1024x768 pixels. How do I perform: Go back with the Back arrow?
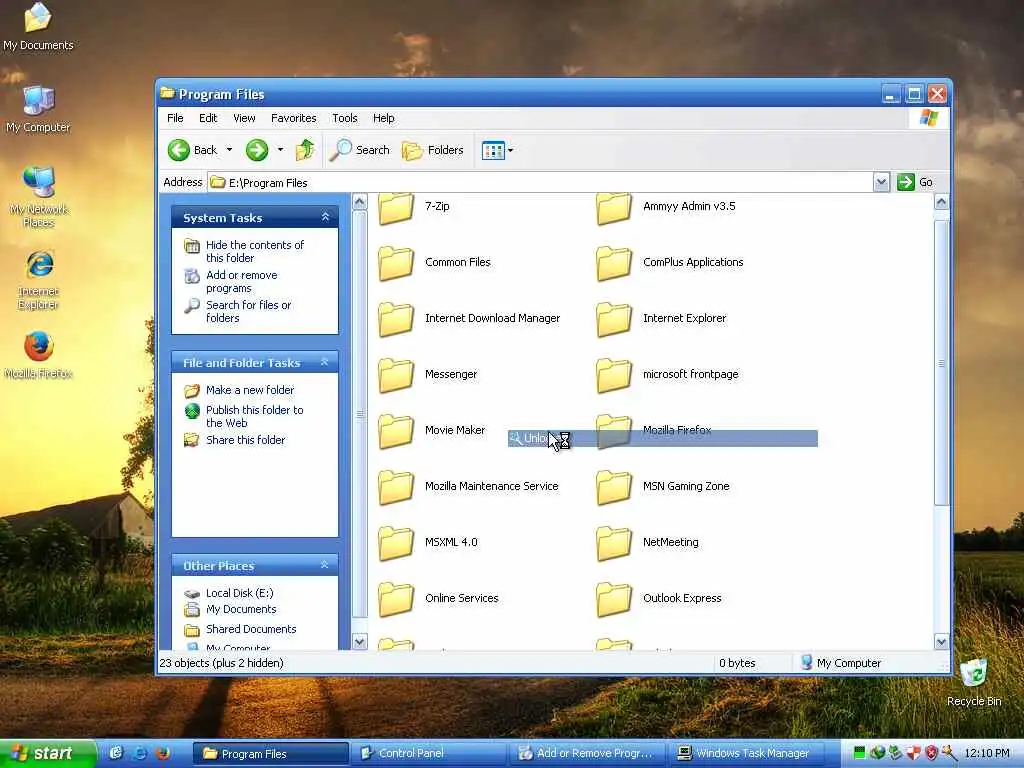tap(192, 150)
